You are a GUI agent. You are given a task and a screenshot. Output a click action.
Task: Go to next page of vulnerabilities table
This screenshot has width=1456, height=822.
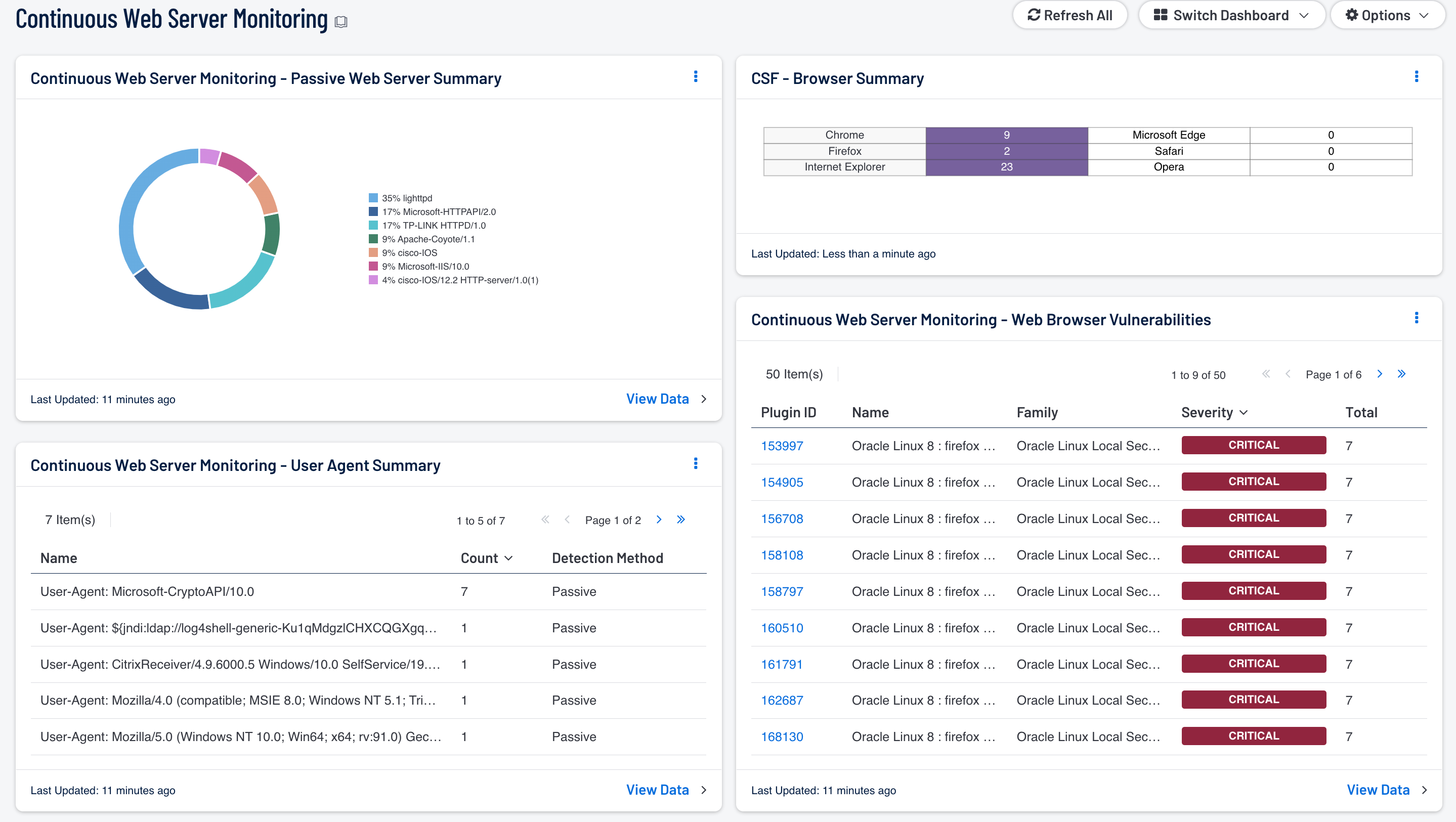point(1379,374)
